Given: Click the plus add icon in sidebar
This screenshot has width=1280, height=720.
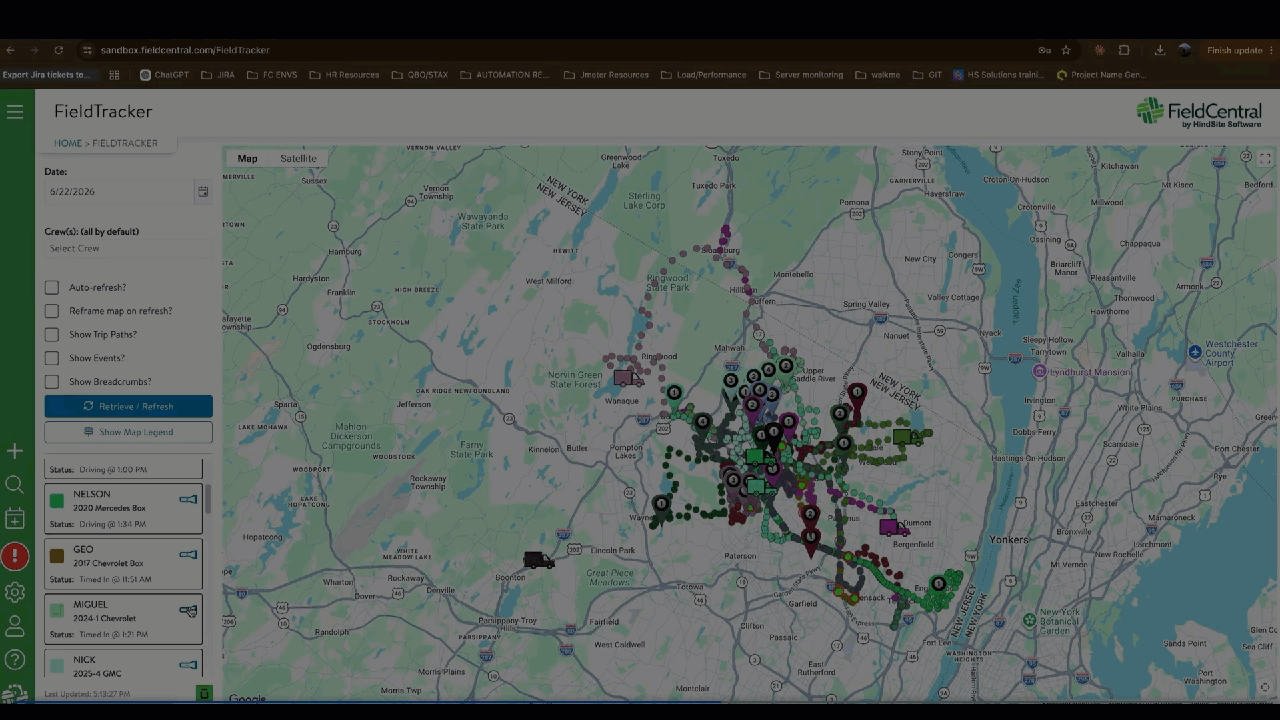Looking at the screenshot, I should [15, 452].
